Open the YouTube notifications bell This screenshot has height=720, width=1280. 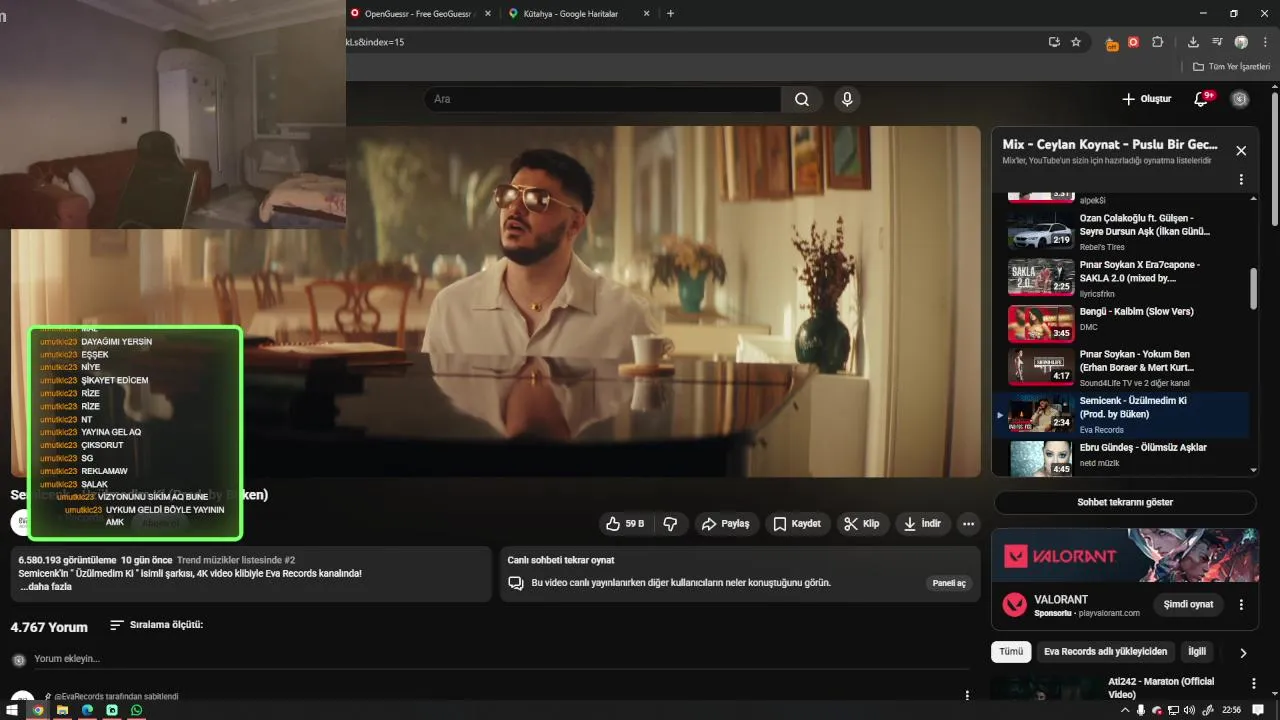1201,99
